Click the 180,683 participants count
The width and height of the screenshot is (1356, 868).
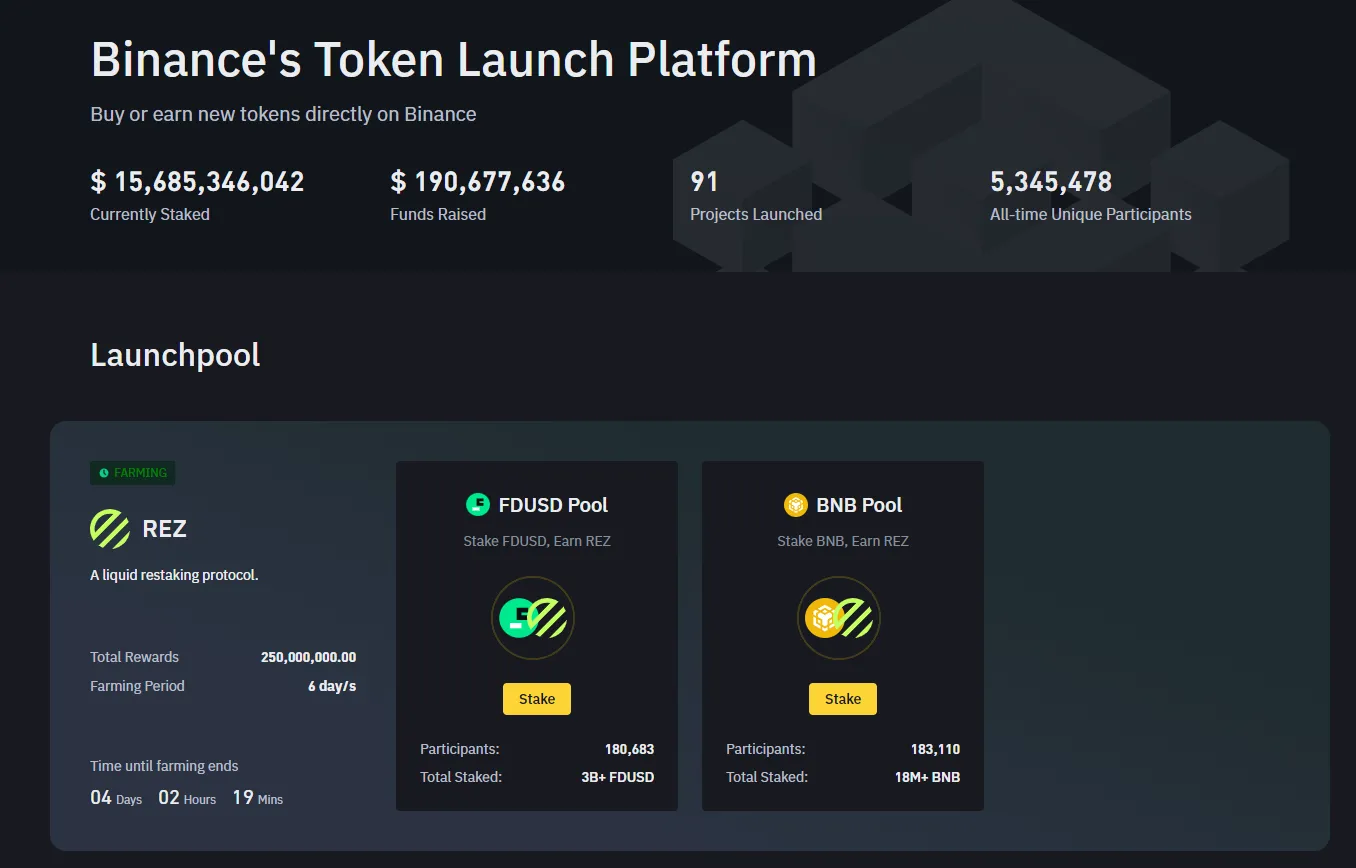[x=629, y=749]
